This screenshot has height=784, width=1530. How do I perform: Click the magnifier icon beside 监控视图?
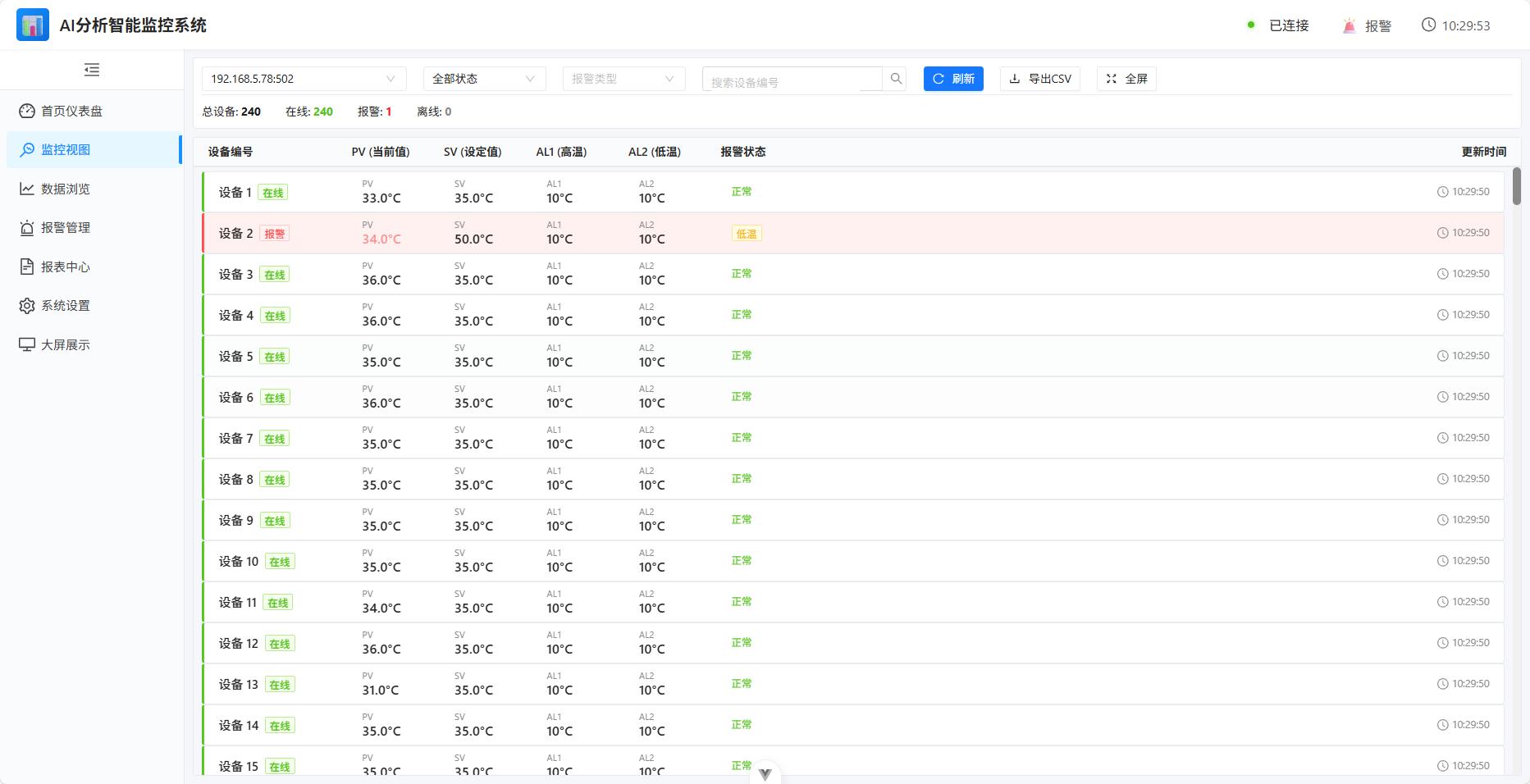(x=27, y=149)
